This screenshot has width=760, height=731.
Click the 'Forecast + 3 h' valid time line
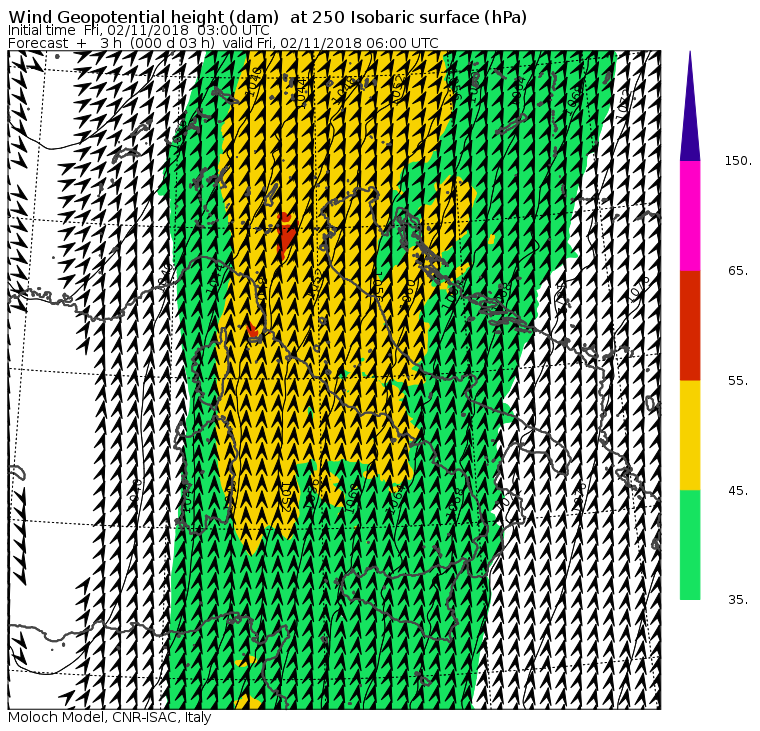pyautogui.click(x=223, y=43)
